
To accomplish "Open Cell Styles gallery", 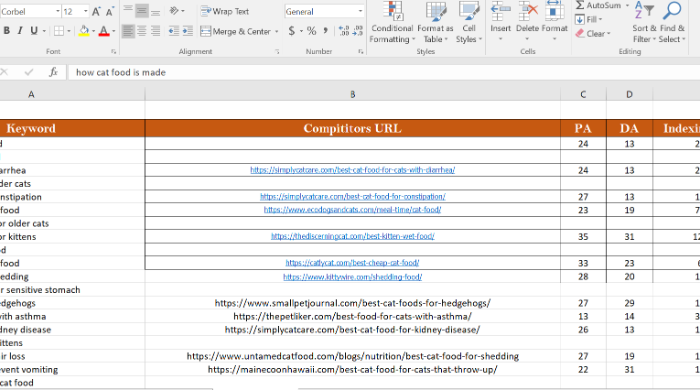I will click(469, 22).
